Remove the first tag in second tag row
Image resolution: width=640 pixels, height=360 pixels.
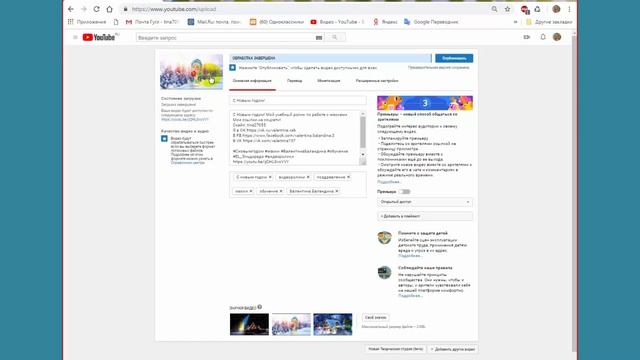[251, 191]
